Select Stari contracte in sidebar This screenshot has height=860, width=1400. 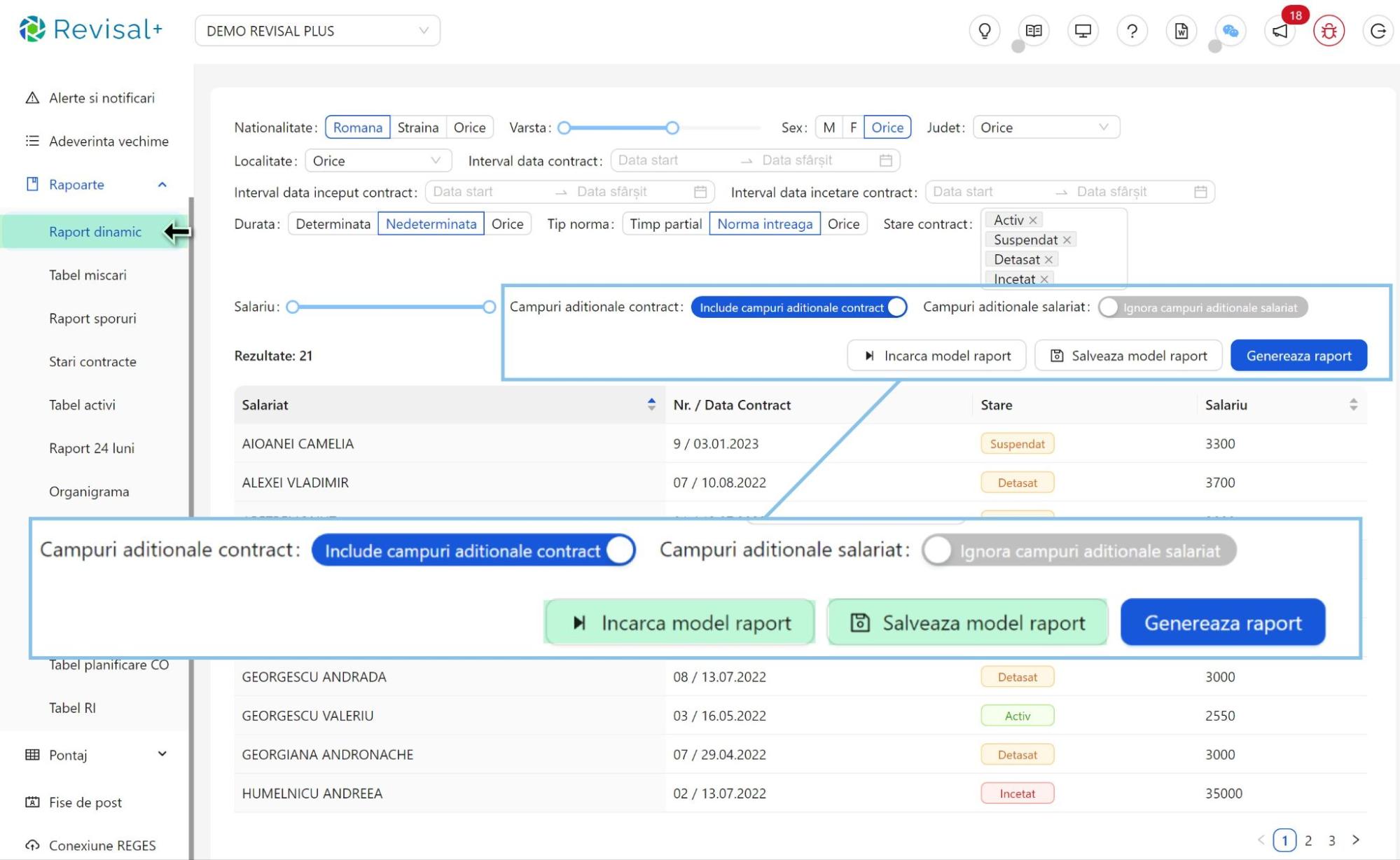[92, 362]
